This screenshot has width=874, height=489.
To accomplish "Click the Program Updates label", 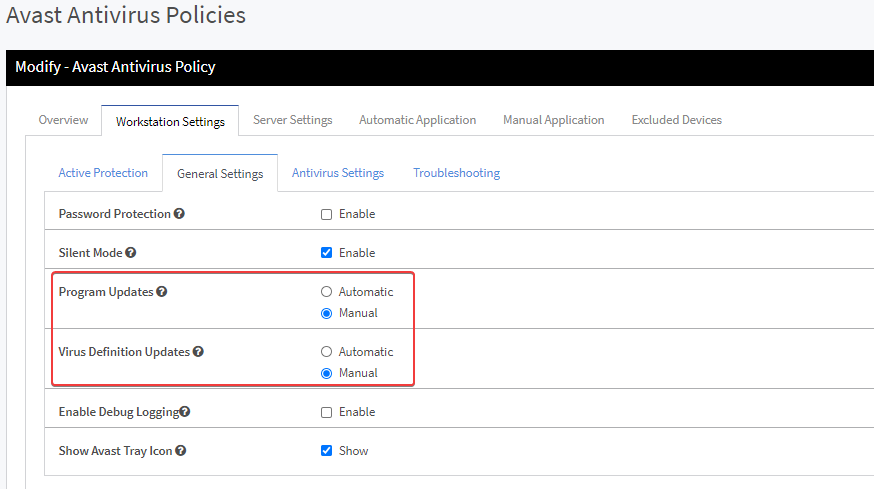I will [x=106, y=292].
